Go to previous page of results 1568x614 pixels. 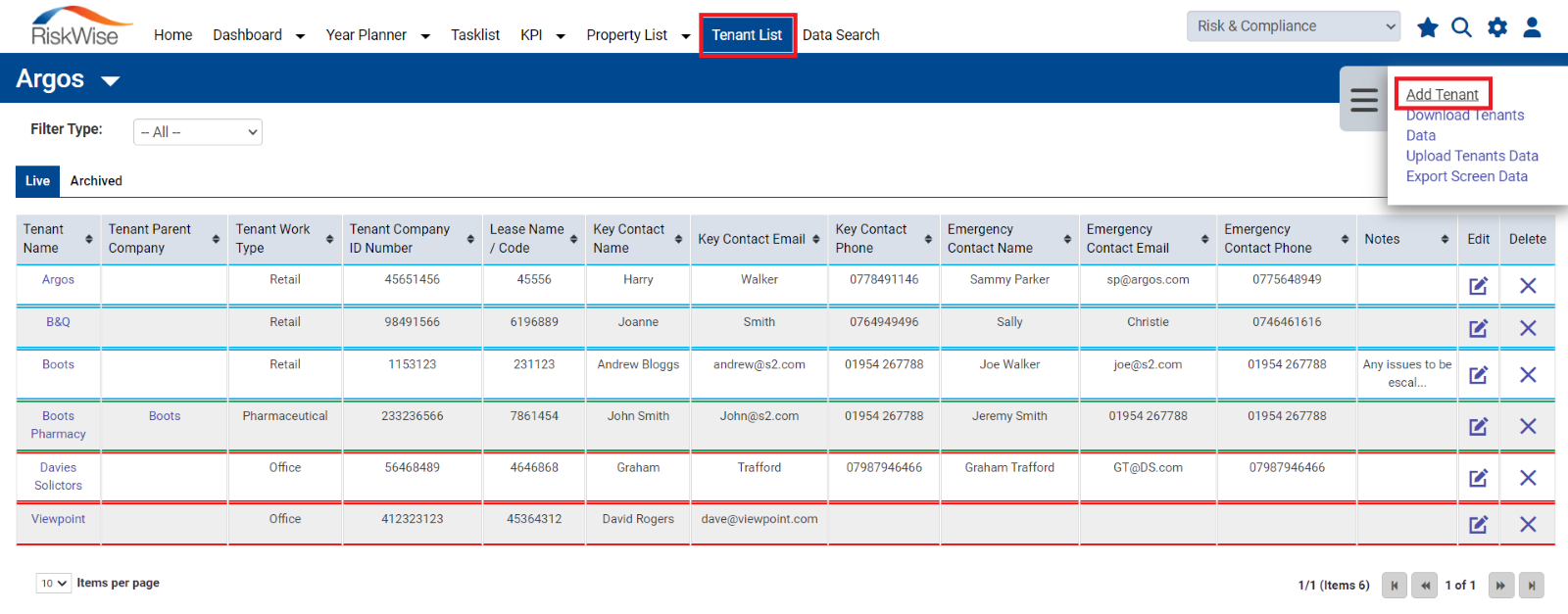click(1425, 586)
